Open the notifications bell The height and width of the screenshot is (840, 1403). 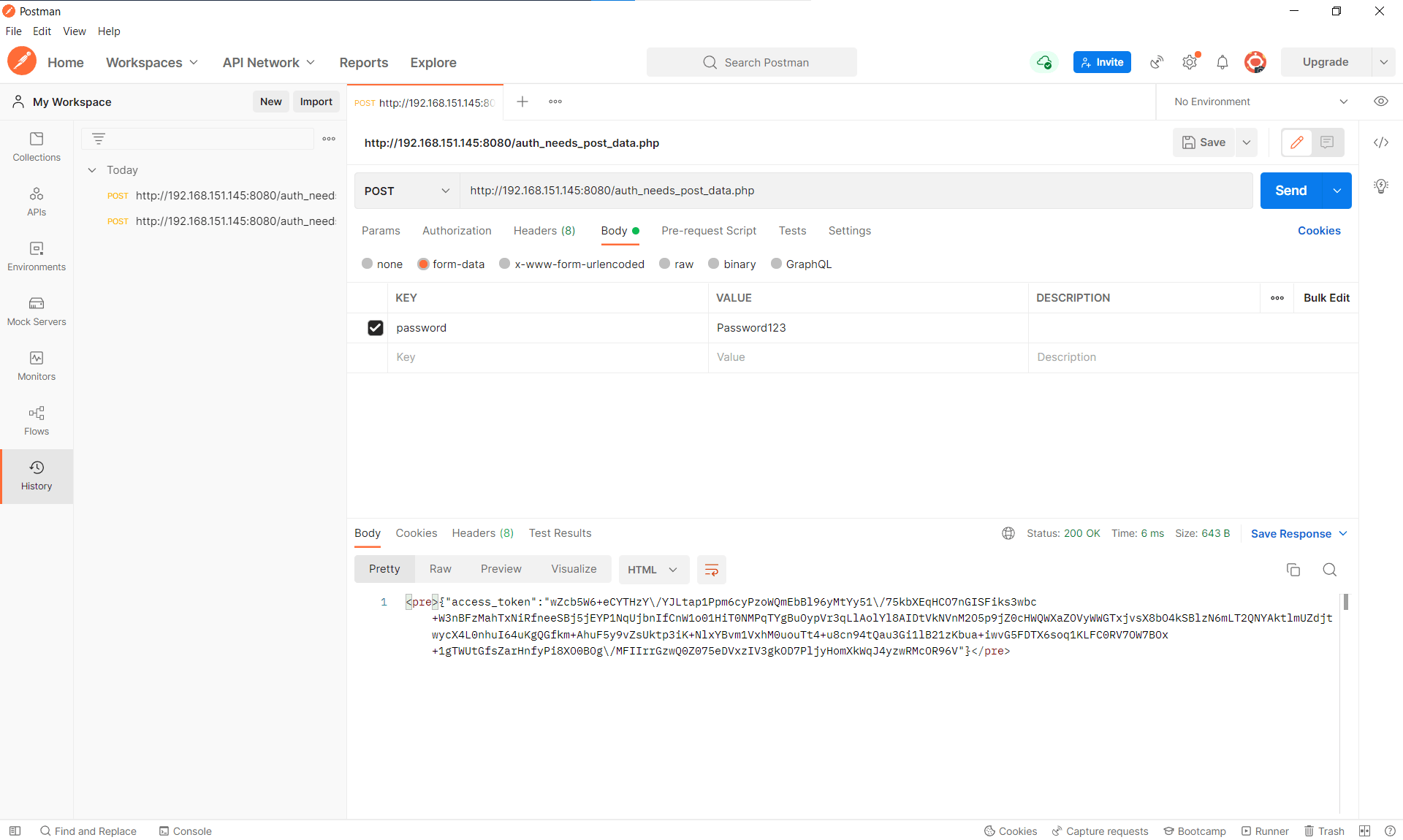coord(1222,62)
